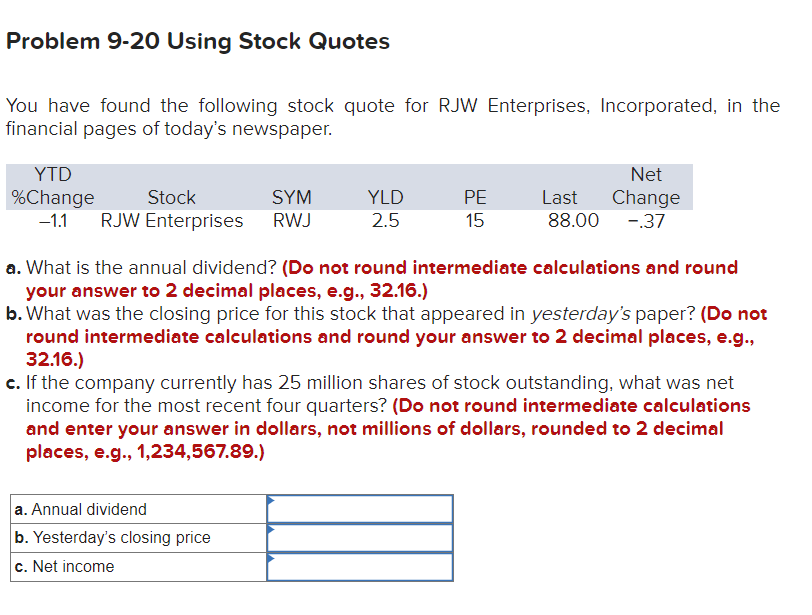Viewport: 812px width, 615px height.
Task: Select the PE column header
Action: tap(475, 197)
